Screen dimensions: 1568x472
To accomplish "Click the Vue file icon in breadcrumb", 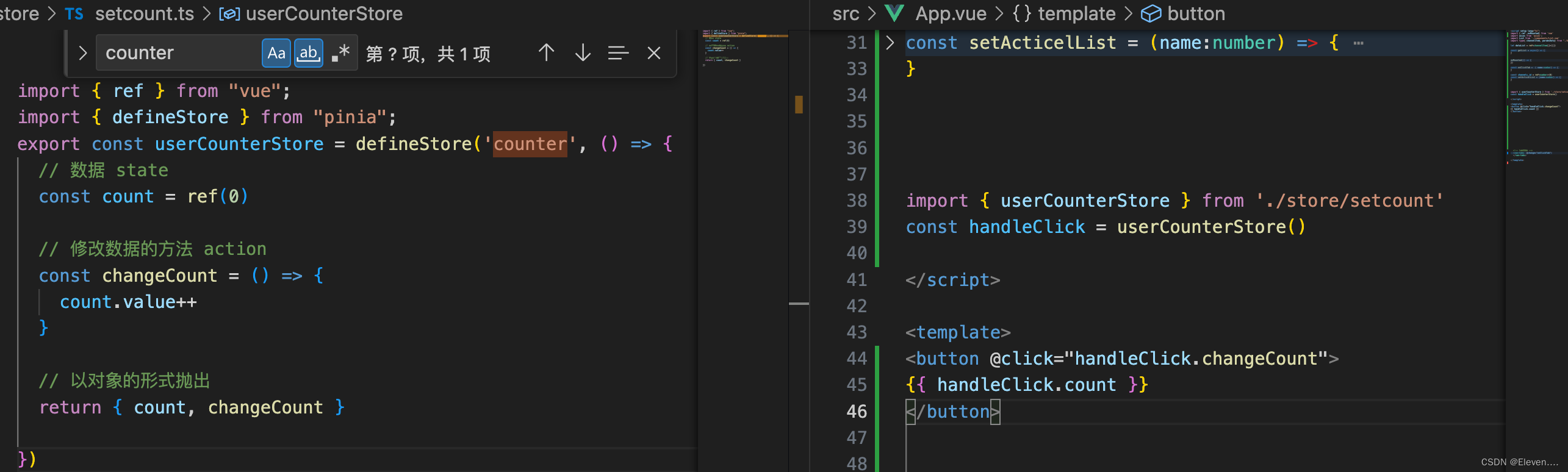I will pyautogui.click(x=894, y=13).
